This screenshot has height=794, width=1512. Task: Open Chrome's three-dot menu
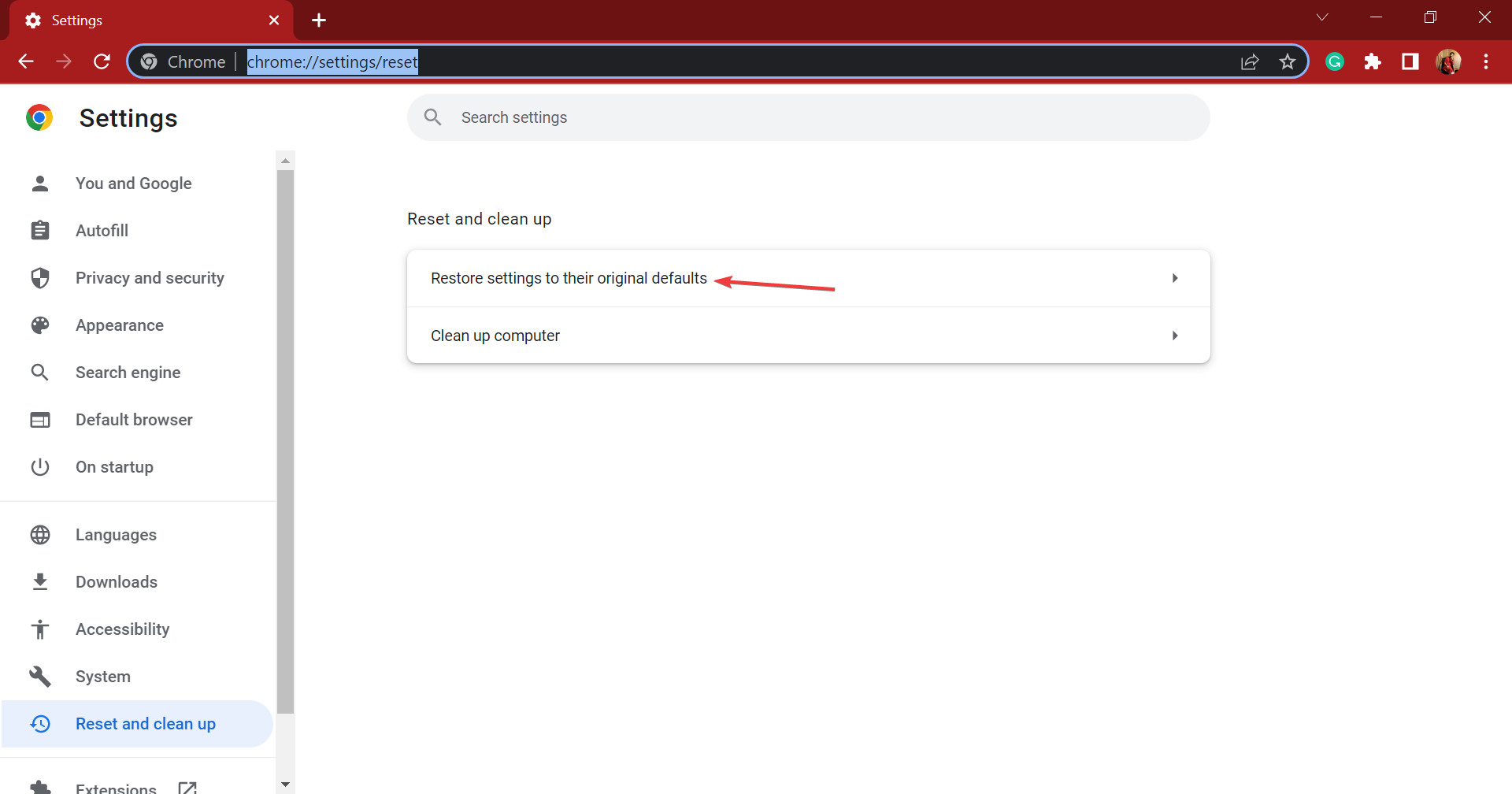tap(1487, 61)
